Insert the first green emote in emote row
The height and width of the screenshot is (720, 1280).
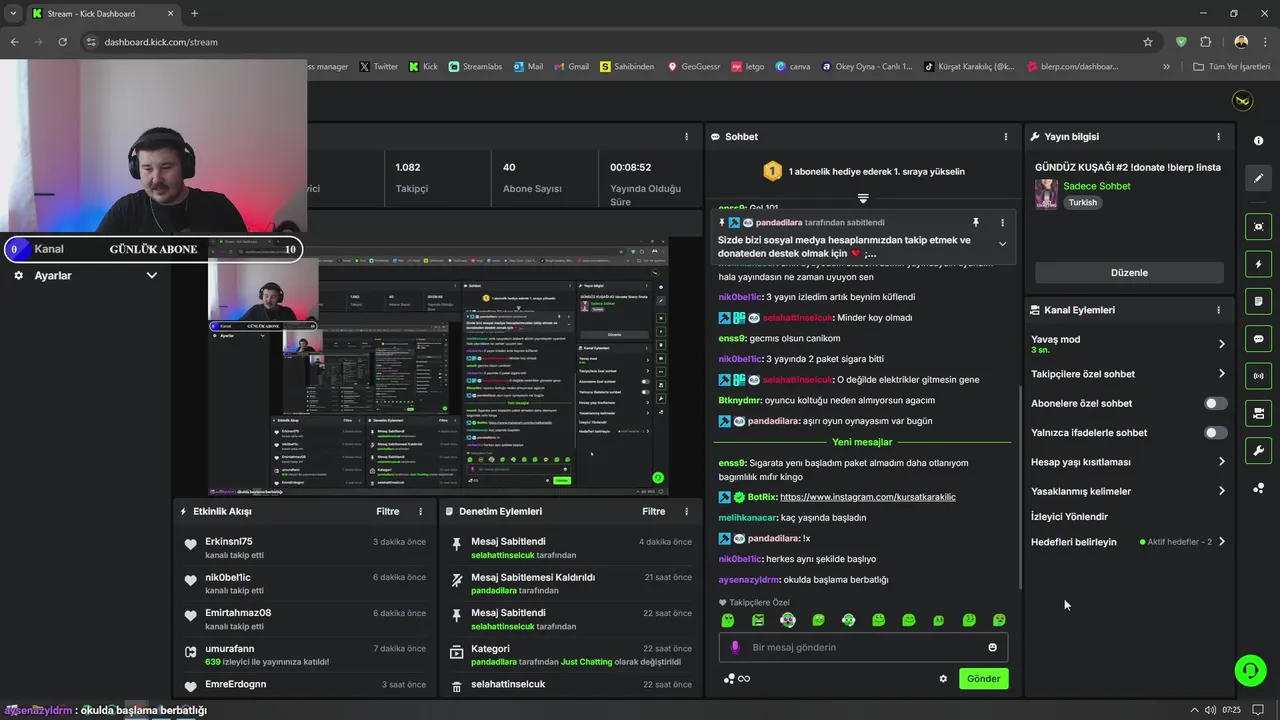click(x=728, y=620)
